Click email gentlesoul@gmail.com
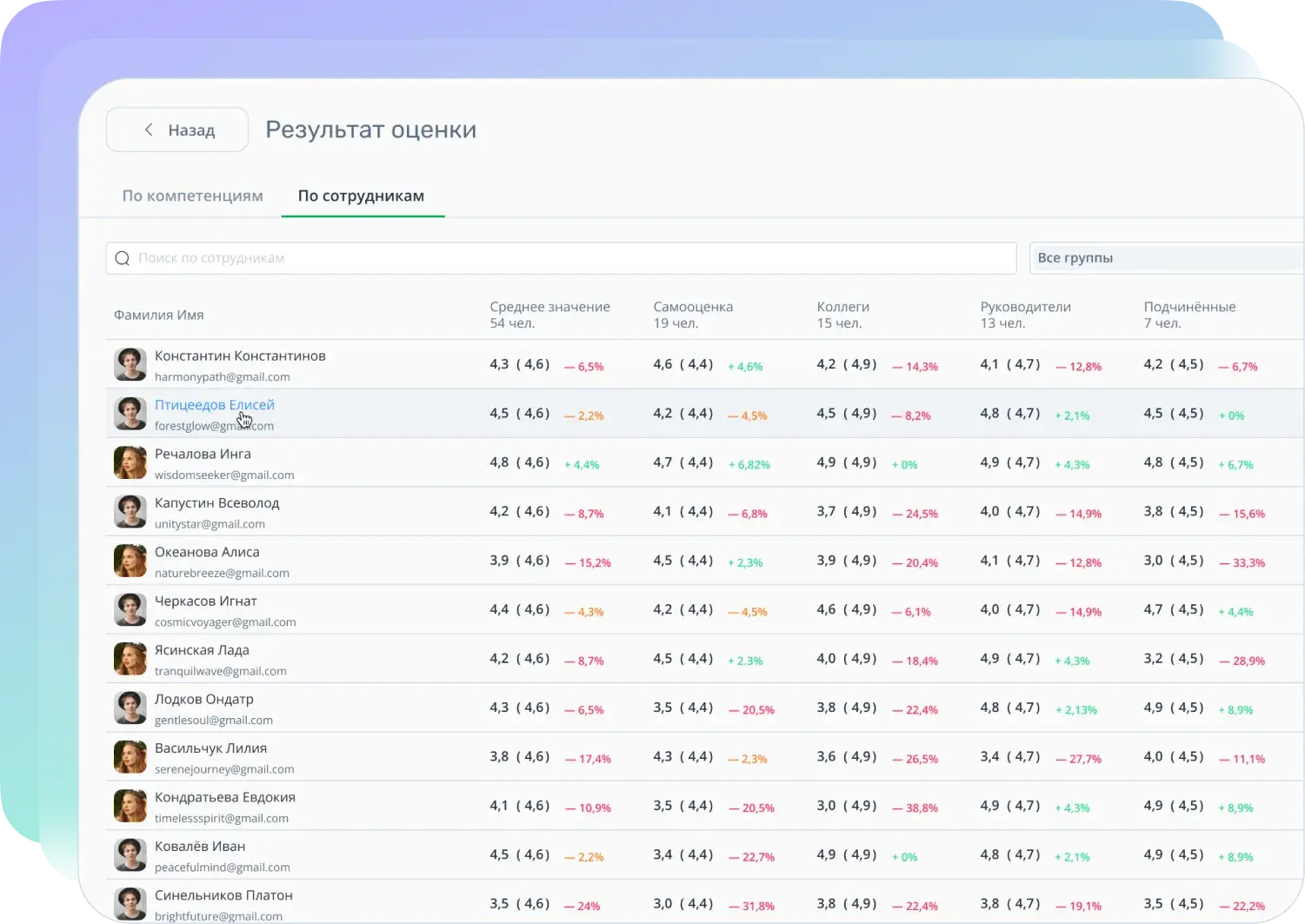The width and height of the screenshot is (1305, 924). point(214,721)
